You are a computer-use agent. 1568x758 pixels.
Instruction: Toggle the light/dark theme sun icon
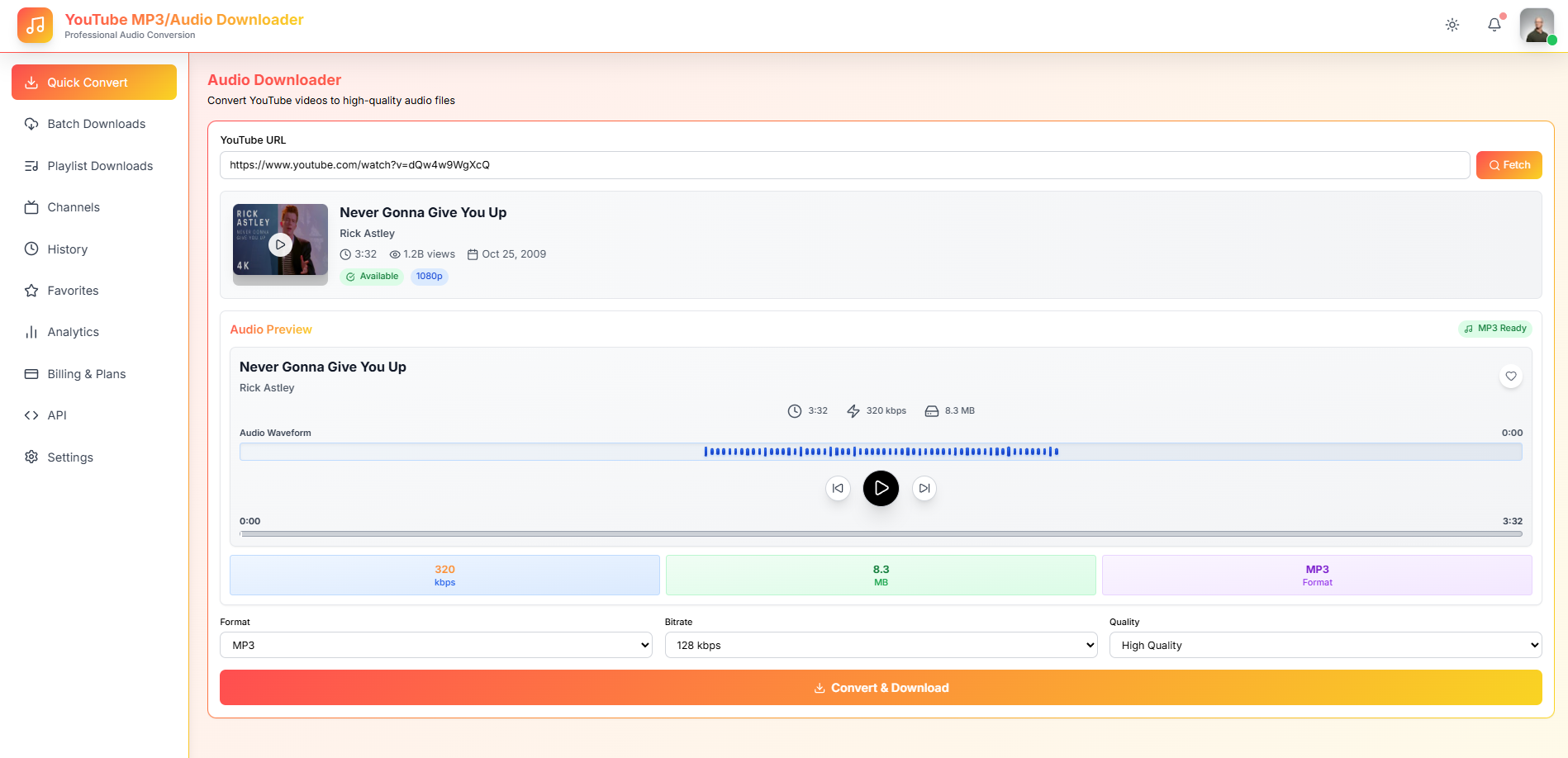pos(1452,25)
